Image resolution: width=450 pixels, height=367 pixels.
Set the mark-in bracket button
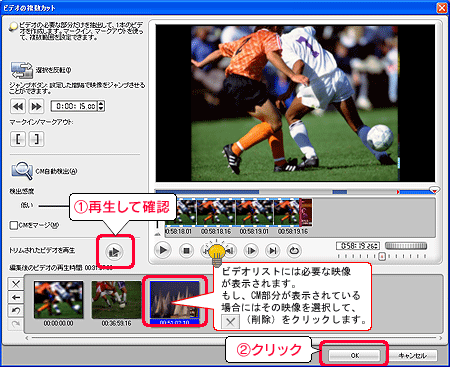coord(18,139)
